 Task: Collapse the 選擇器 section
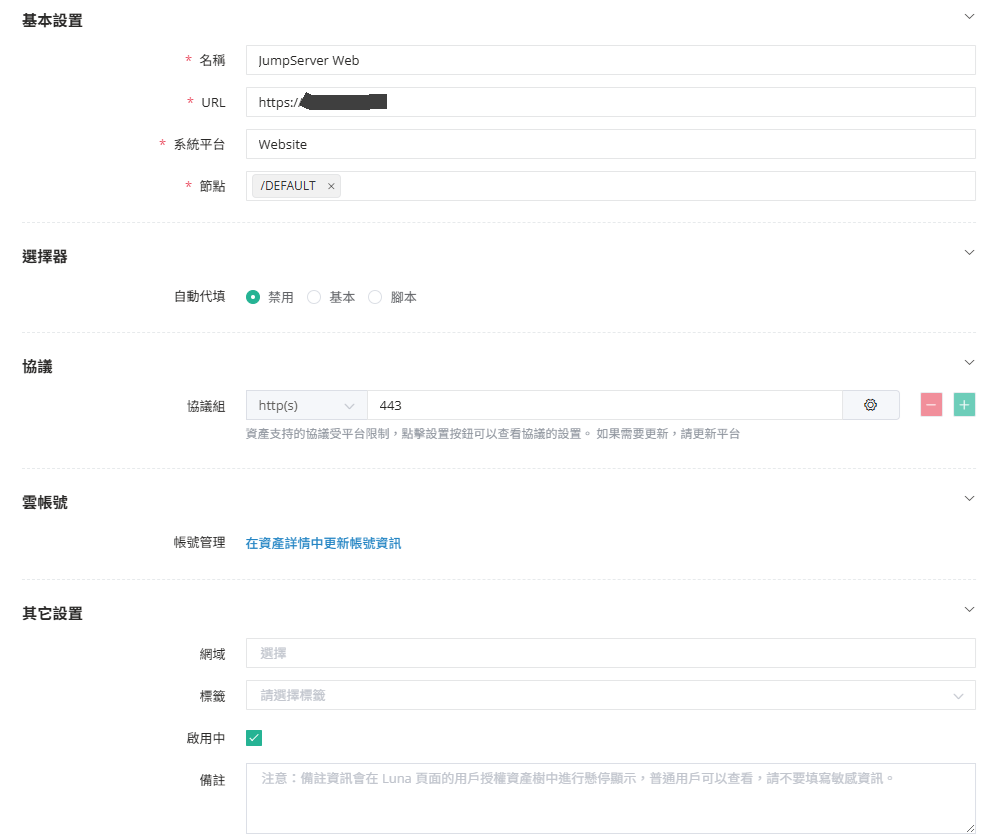[x=968, y=252]
